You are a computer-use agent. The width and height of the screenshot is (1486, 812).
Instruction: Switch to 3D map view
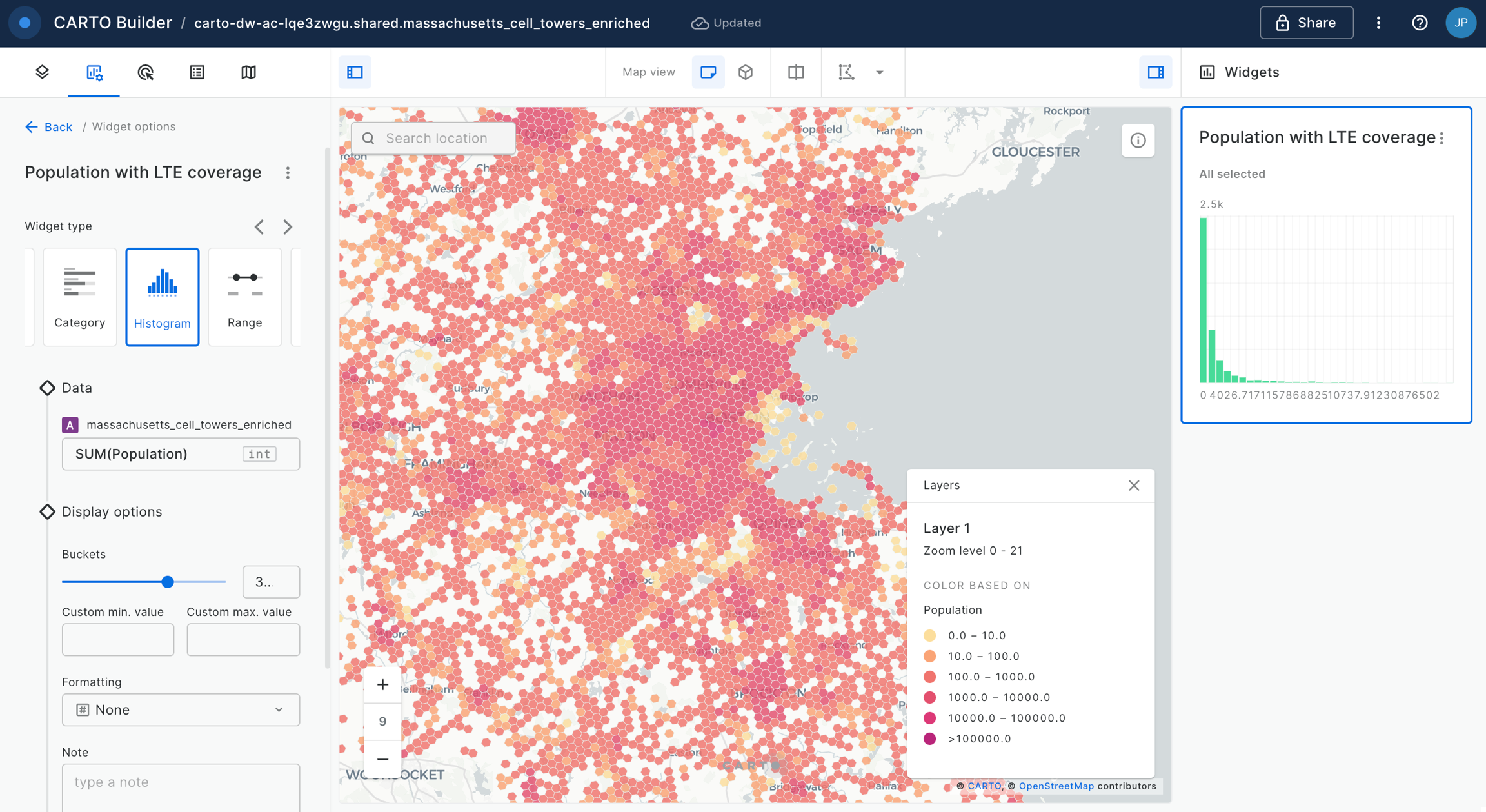746,72
